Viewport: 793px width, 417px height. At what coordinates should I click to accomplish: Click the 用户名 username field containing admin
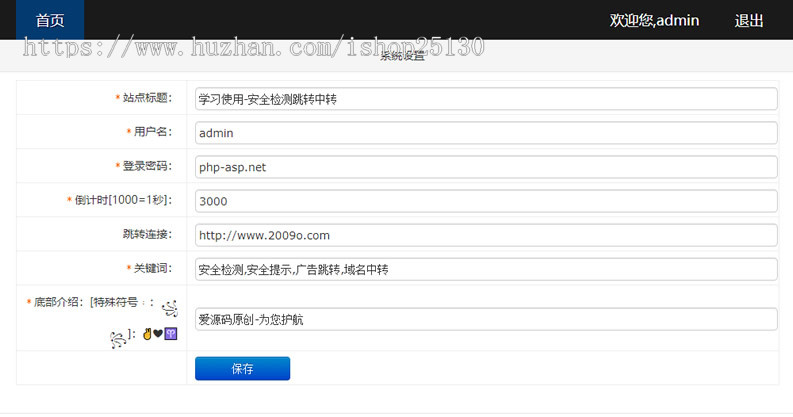(486, 133)
